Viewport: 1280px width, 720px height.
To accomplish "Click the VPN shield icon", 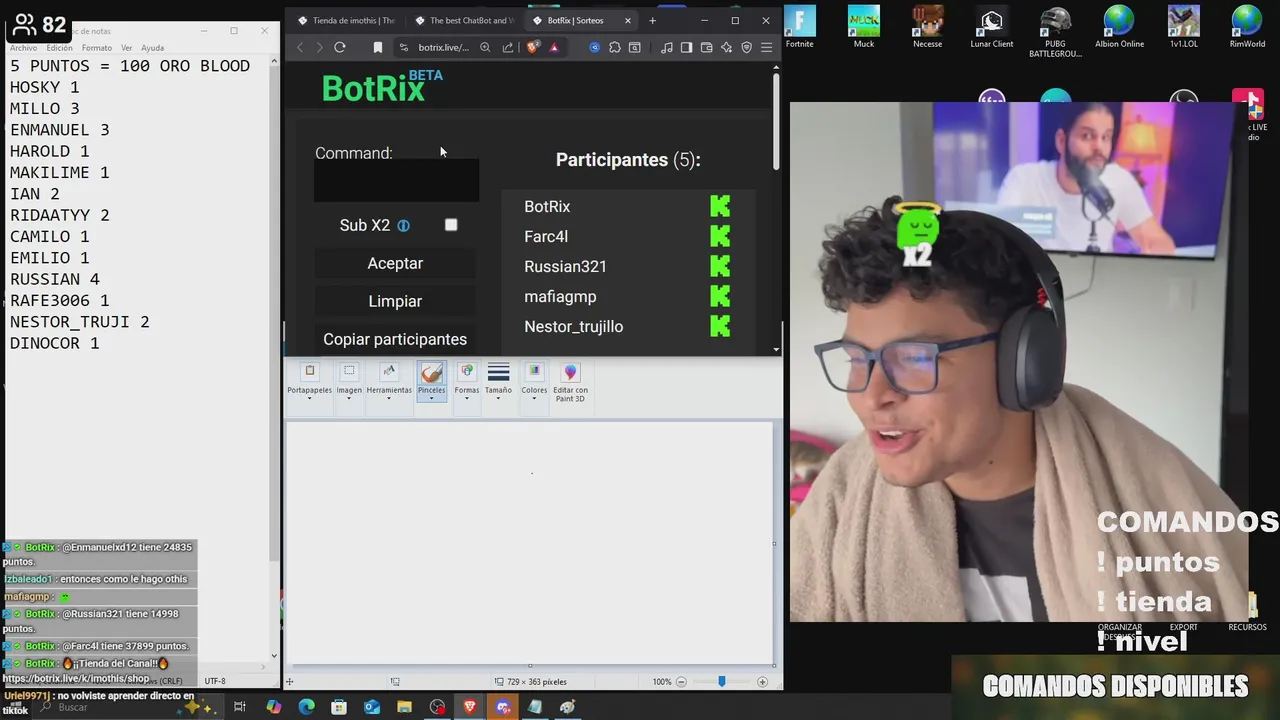I will pyautogui.click(x=747, y=47).
